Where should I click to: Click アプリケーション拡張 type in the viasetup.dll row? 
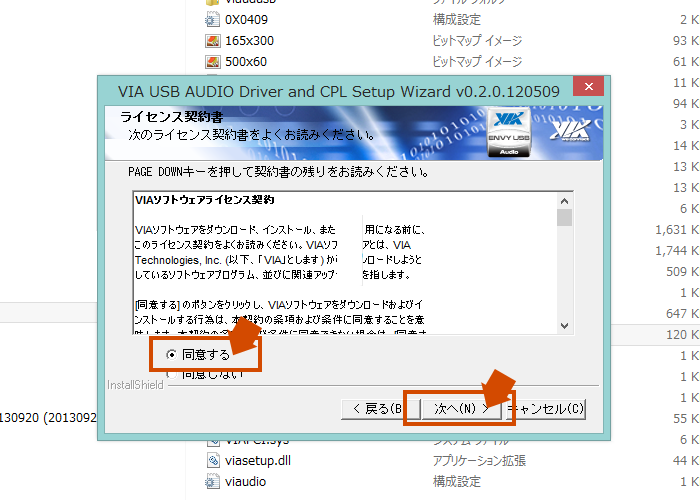(x=479, y=460)
